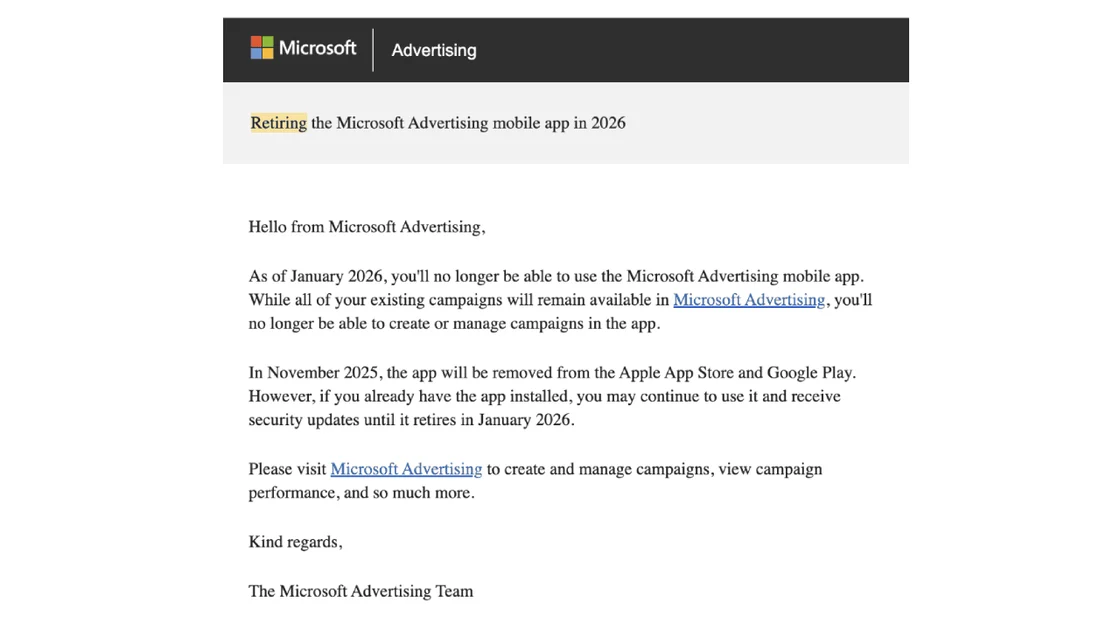Click the blue square in the Microsoft logo

pos(255,53)
